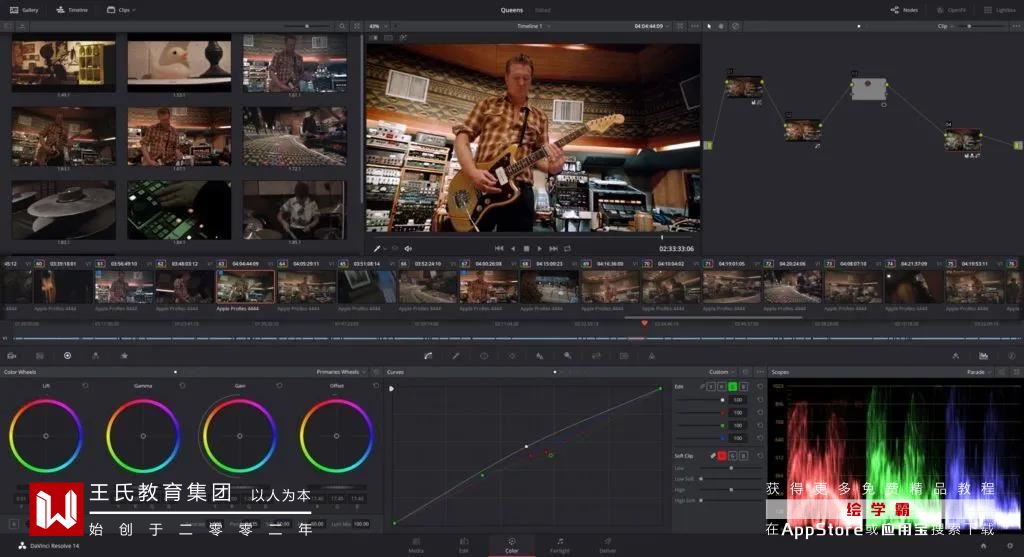Open the 3D stereoscopic palette icon
Viewport: 1024px width, 557px height.
point(624,356)
